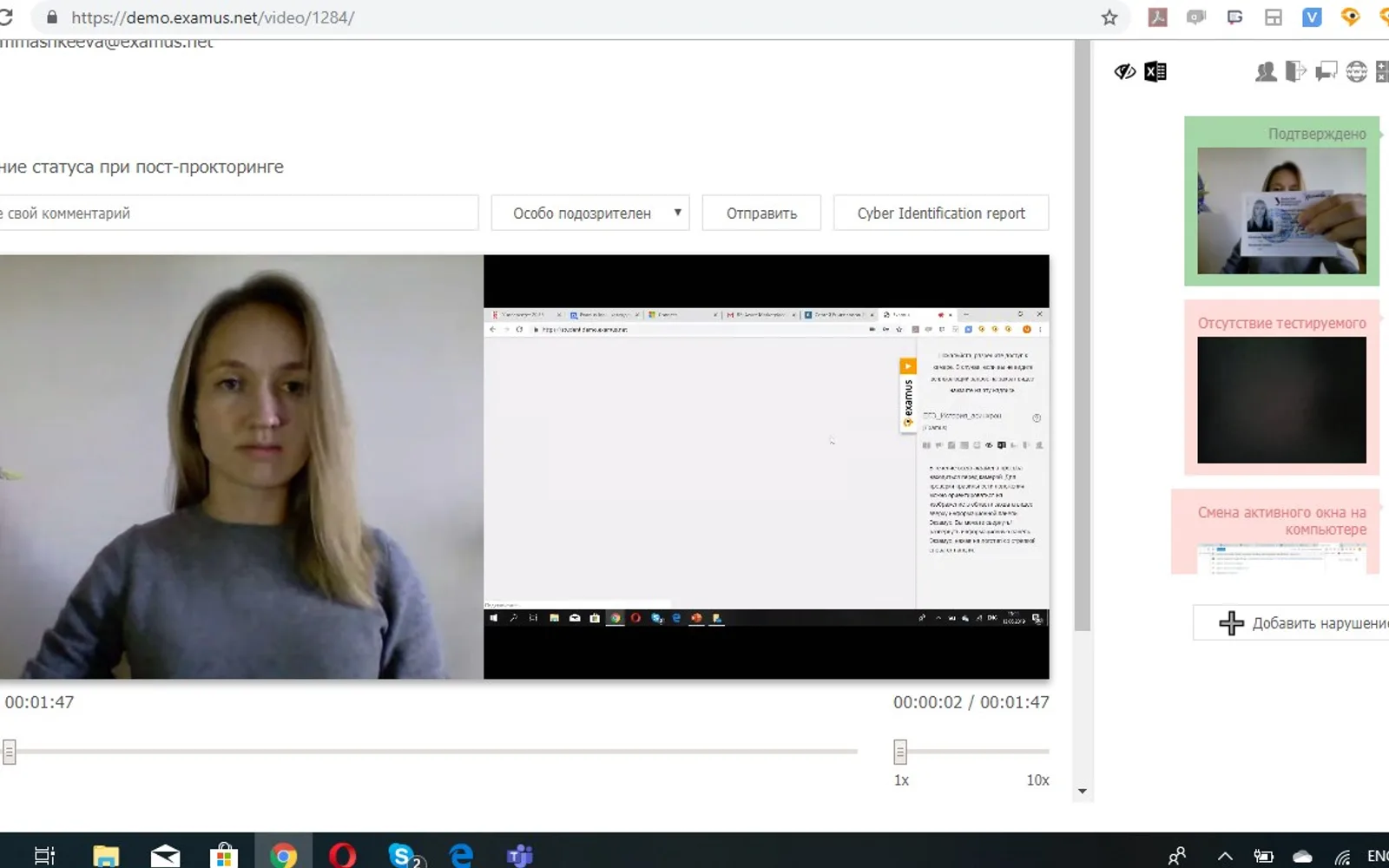
Task: Click the 'Отправить' button
Action: pos(761,213)
